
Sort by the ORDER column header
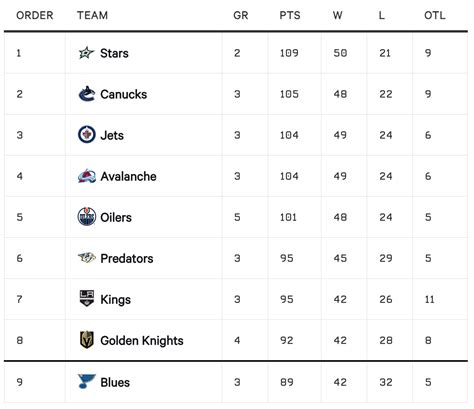pyautogui.click(x=35, y=15)
